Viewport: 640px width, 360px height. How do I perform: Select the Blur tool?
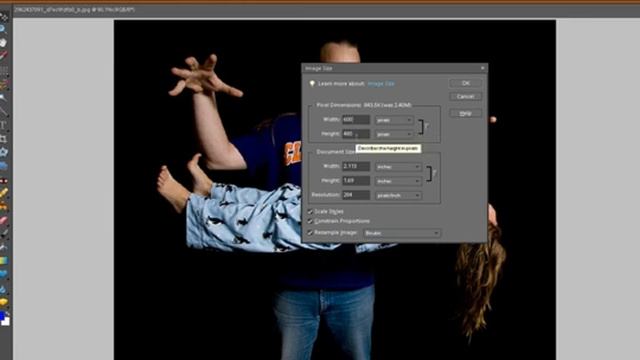(3, 289)
